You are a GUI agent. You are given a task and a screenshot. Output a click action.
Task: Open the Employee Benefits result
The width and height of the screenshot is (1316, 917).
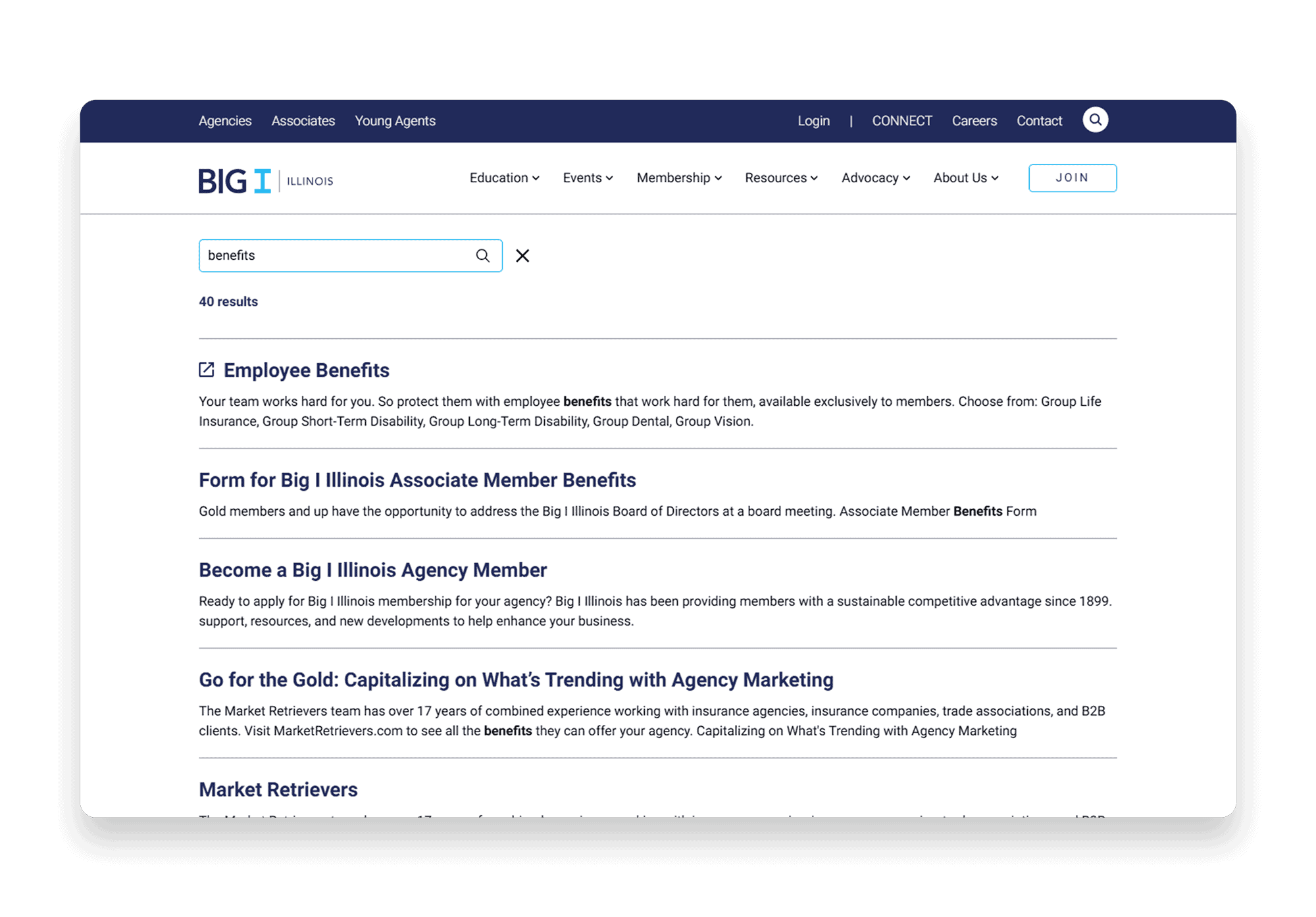307,370
